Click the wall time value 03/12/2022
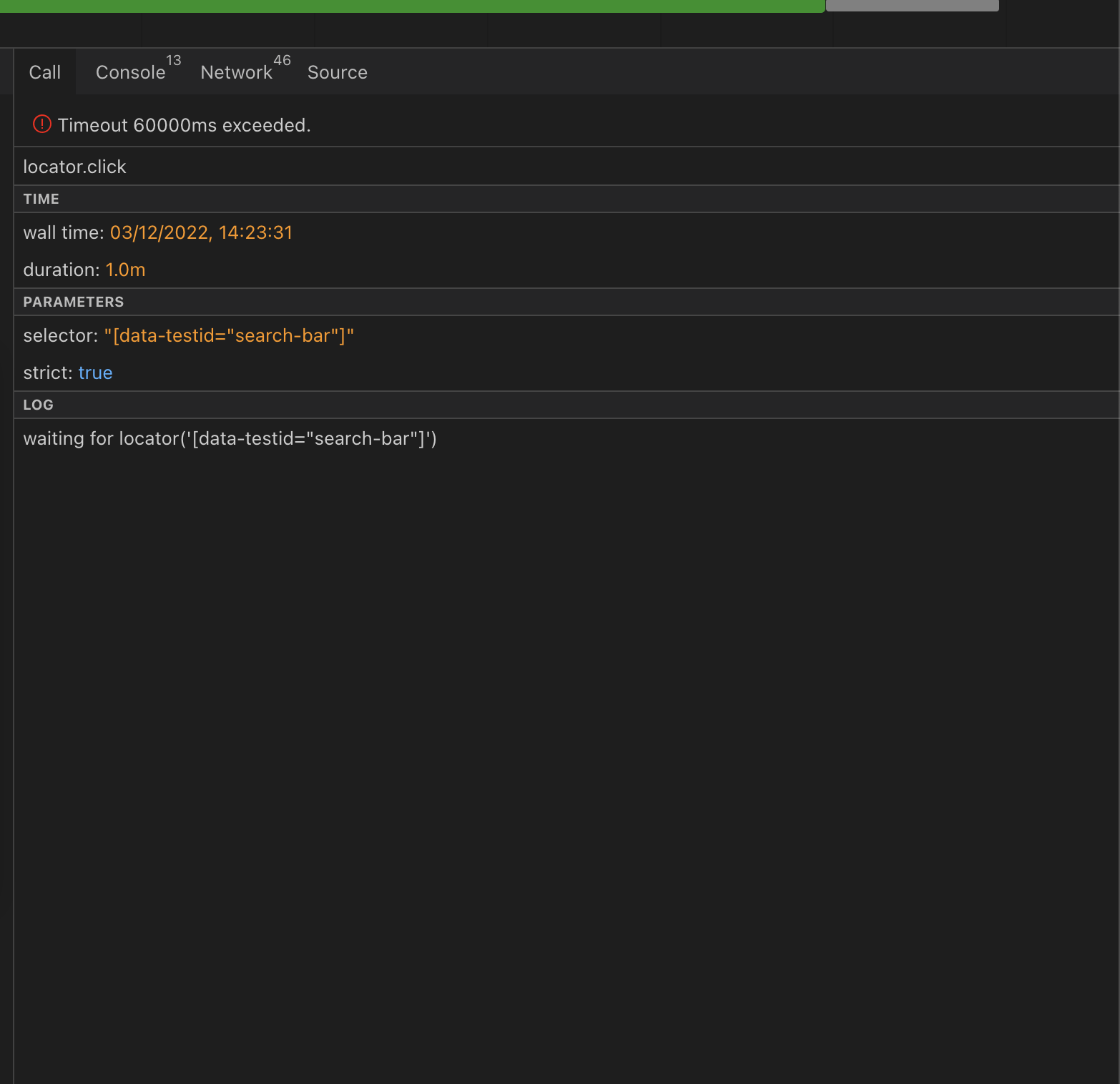Screen dimensions: 1120x1084 click(201, 232)
